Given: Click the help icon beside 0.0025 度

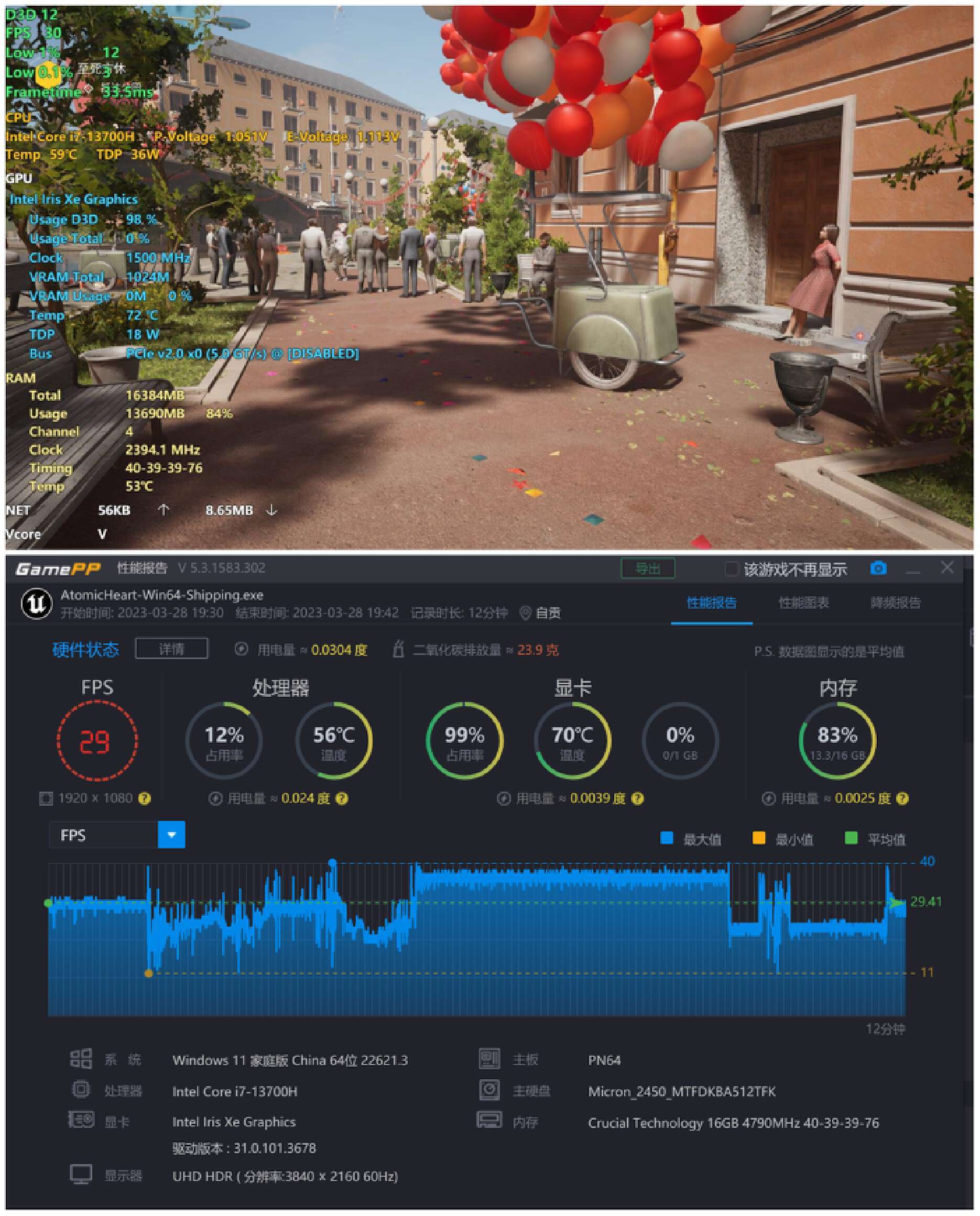Looking at the screenshot, I should pos(902,798).
